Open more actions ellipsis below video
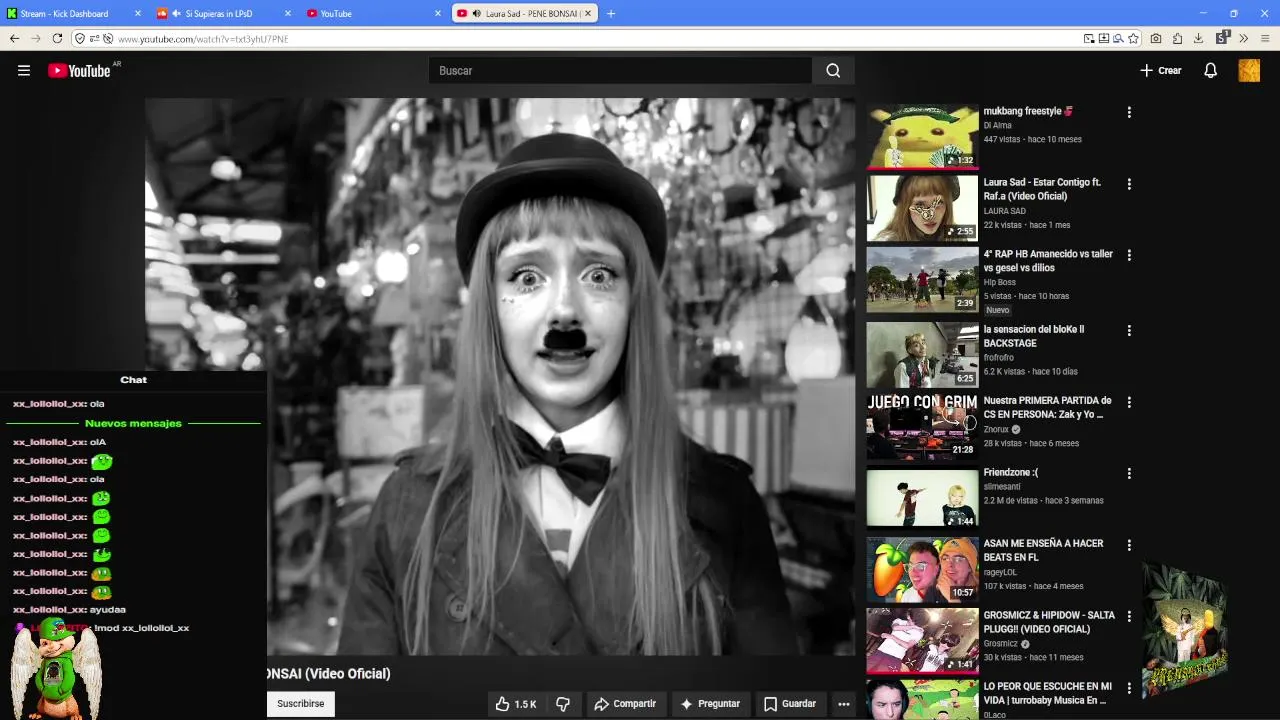The width and height of the screenshot is (1280, 720). [844, 704]
